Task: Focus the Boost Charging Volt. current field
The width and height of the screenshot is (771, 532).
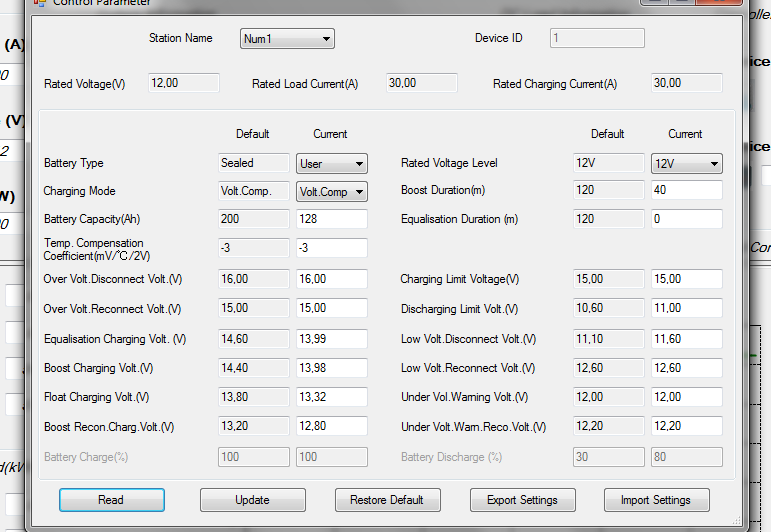Action: (x=332, y=368)
